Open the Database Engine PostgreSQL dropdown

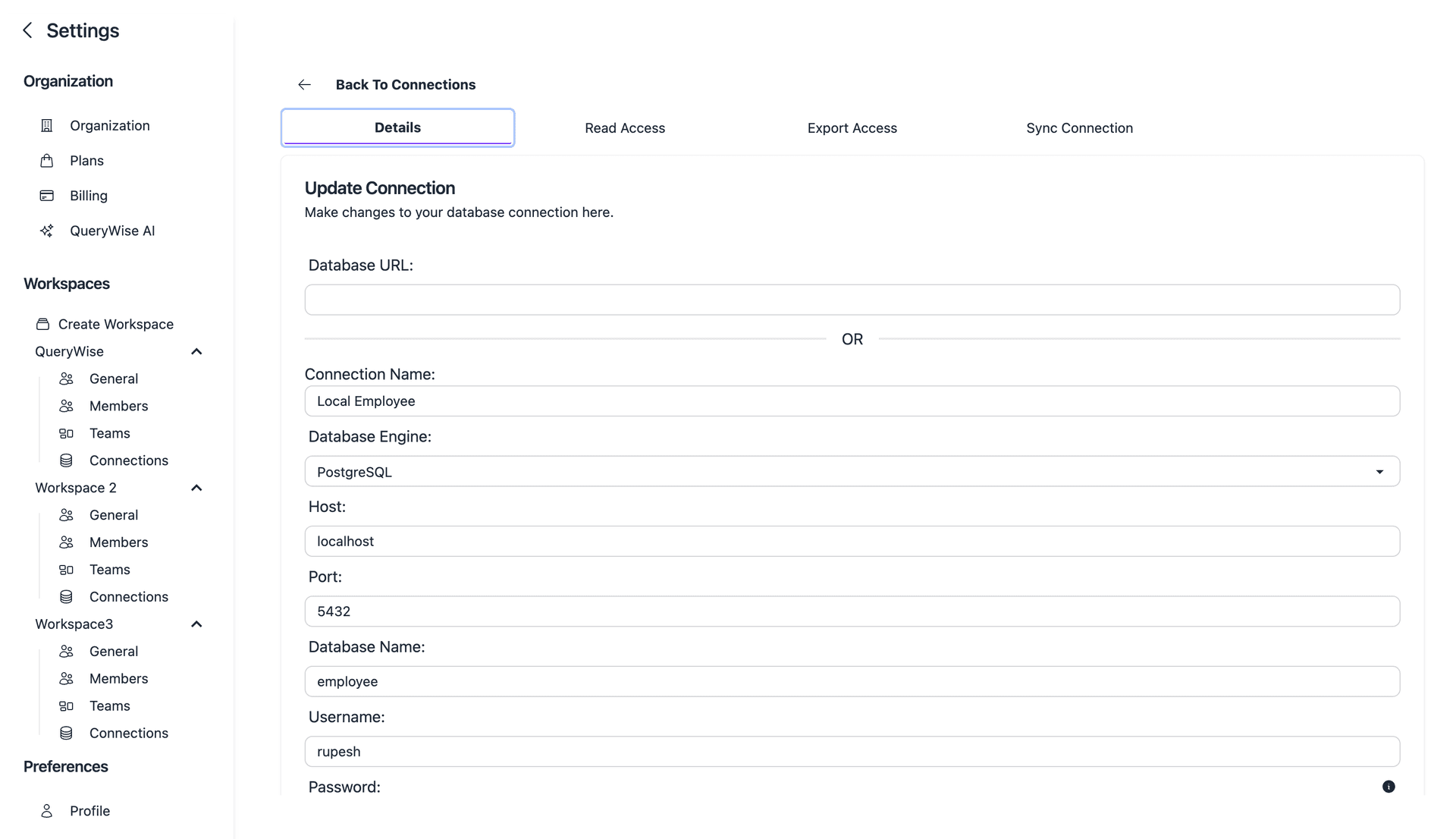(852, 472)
